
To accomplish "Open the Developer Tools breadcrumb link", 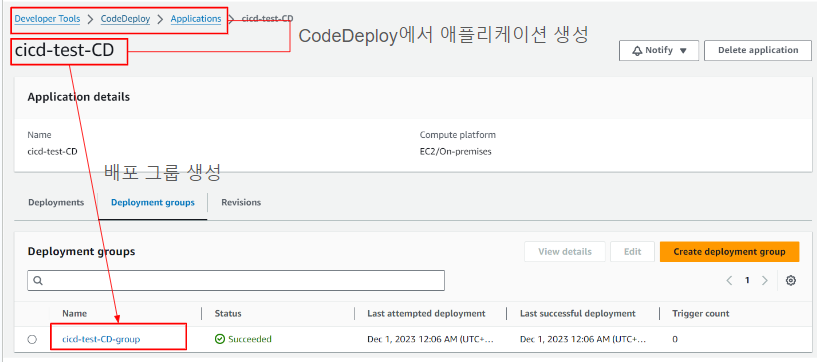I will [x=47, y=19].
